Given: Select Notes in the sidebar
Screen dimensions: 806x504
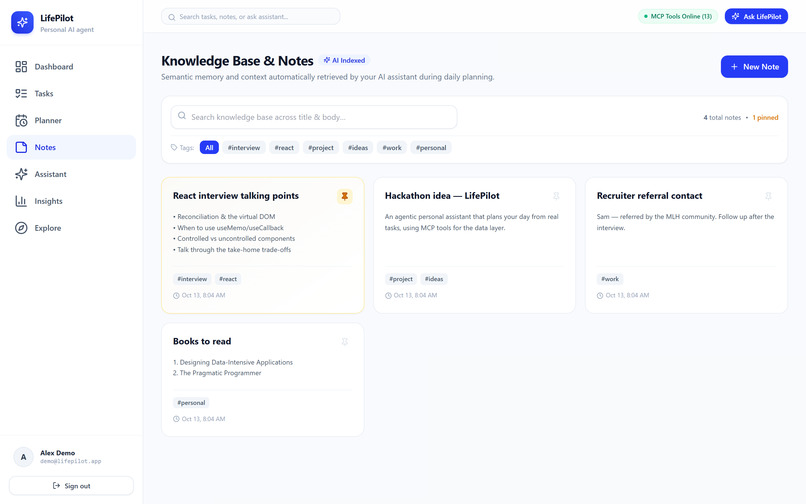Looking at the screenshot, I should click(71, 147).
